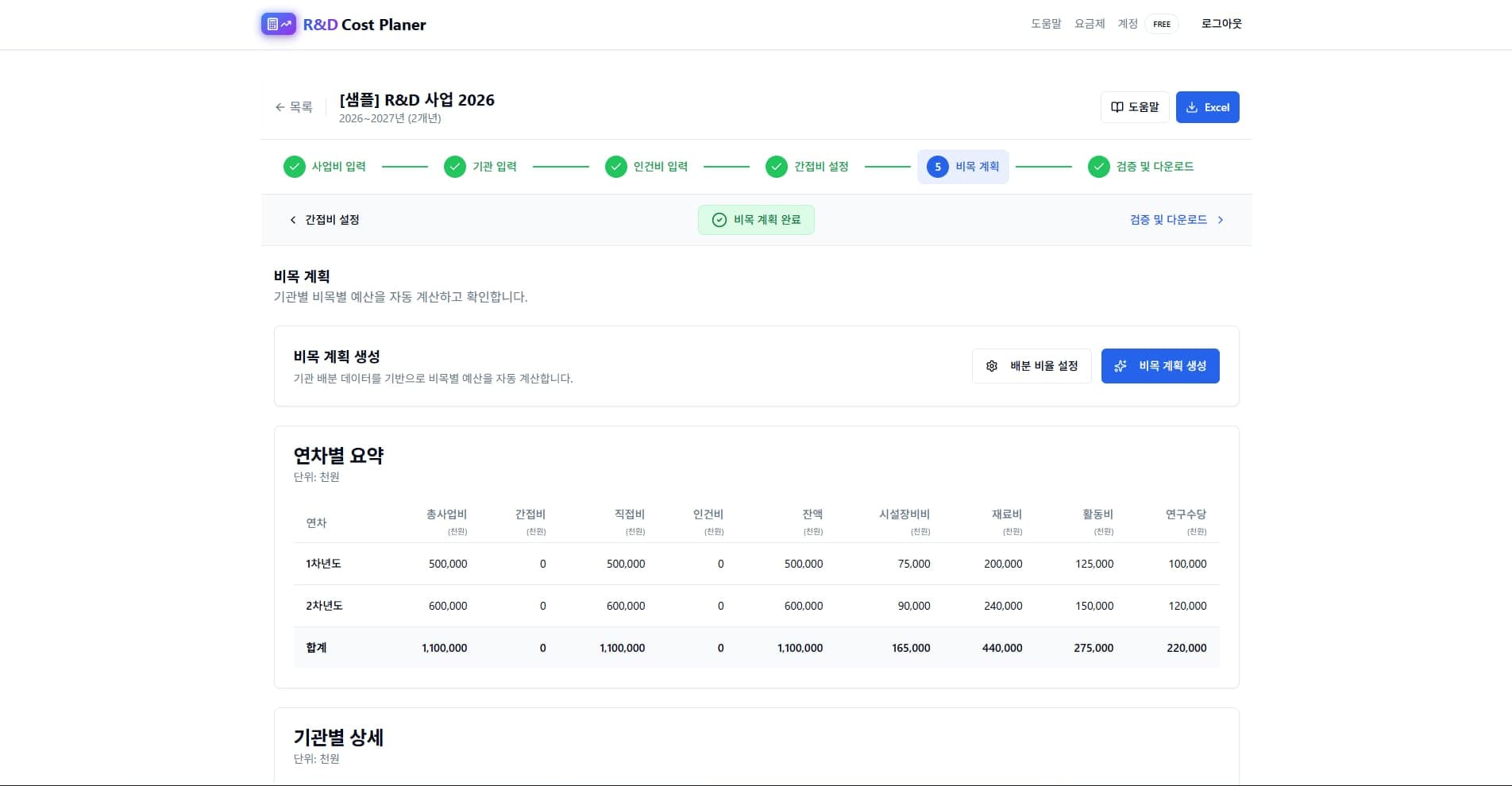This screenshot has width=1512, height=786.
Task: Click the 기관별 상세 heading
Action: pyautogui.click(x=338, y=738)
